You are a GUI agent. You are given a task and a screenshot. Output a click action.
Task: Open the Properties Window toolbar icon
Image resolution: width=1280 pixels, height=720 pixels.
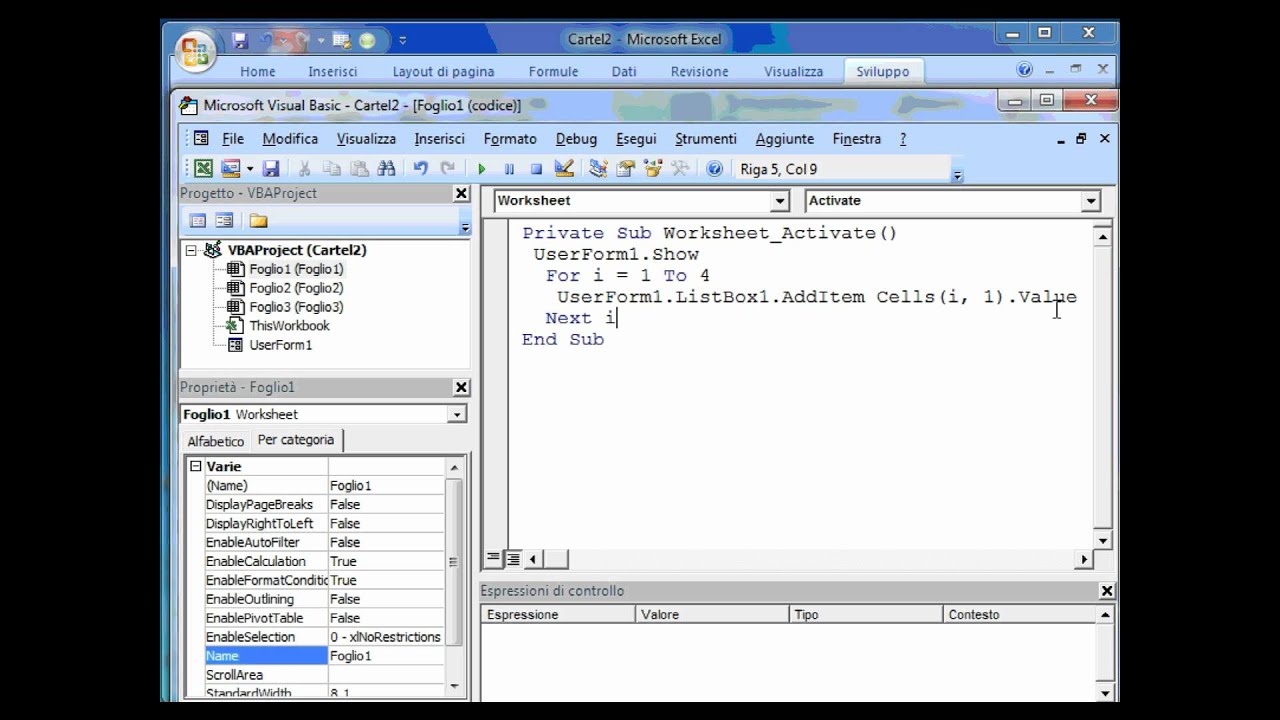pyautogui.click(x=626, y=169)
